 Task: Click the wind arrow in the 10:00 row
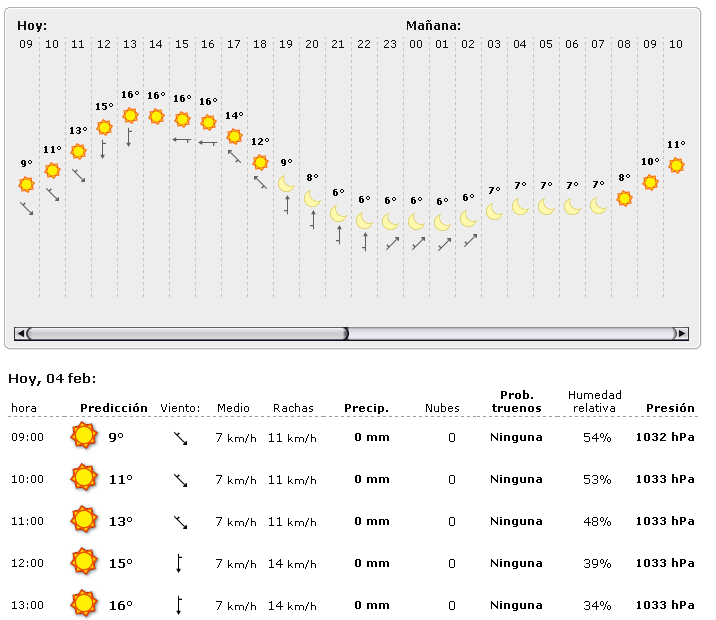tap(180, 480)
